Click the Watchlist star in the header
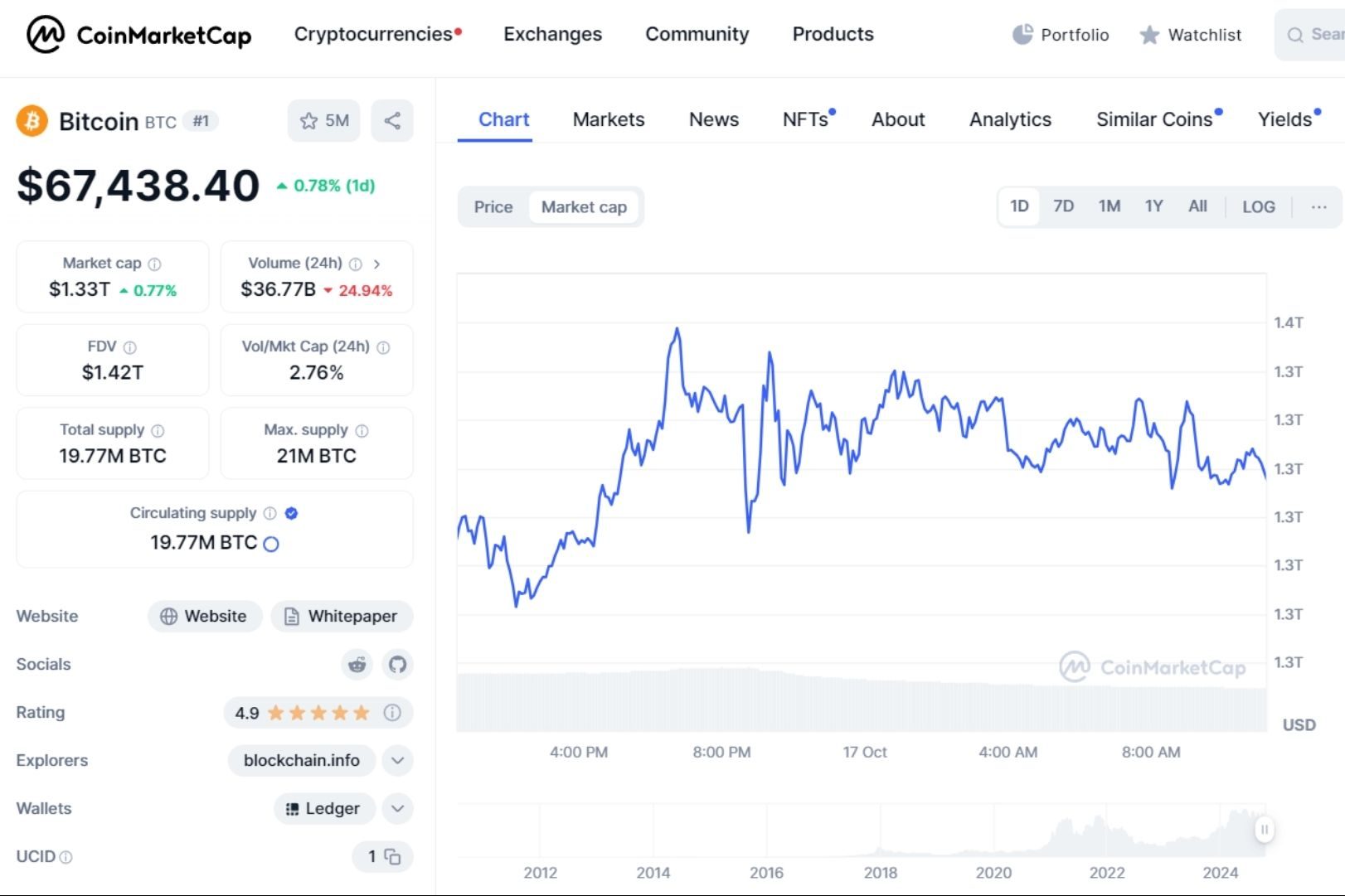 (1148, 35)
